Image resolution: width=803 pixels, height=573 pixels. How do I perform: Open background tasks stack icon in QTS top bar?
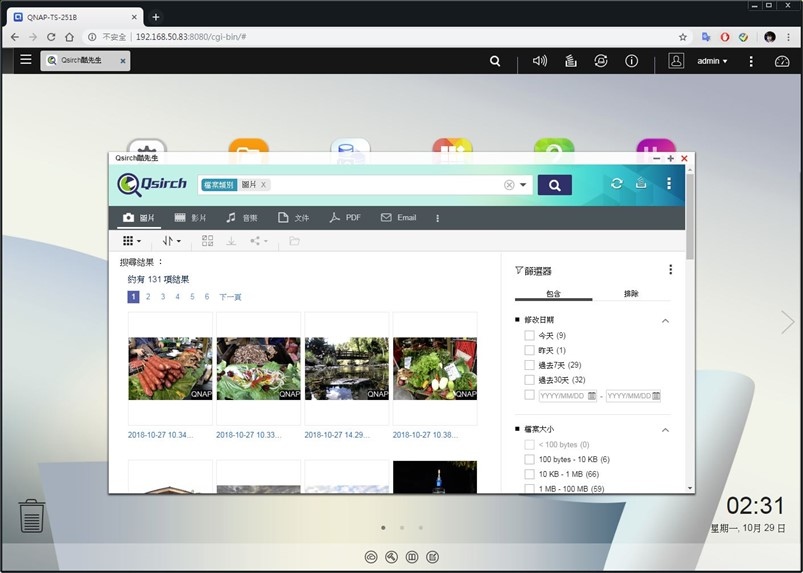click(x=570, y=61)
